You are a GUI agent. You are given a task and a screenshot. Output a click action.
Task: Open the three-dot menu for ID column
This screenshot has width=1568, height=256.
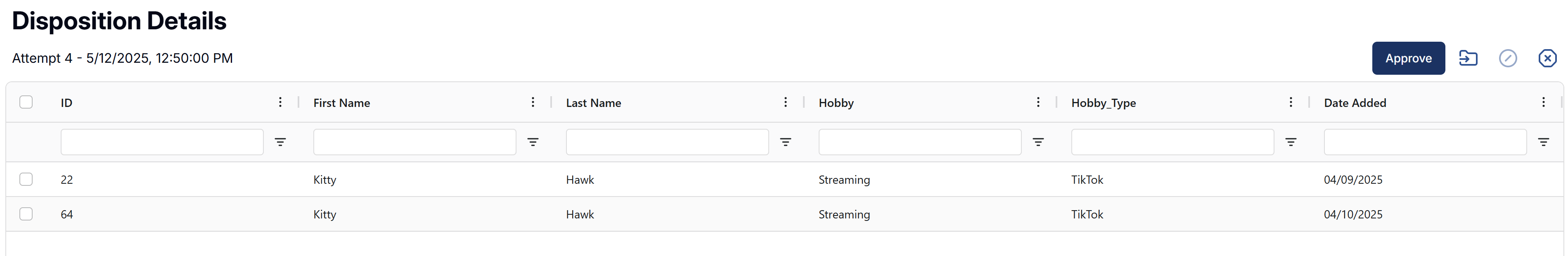point(280,102)
